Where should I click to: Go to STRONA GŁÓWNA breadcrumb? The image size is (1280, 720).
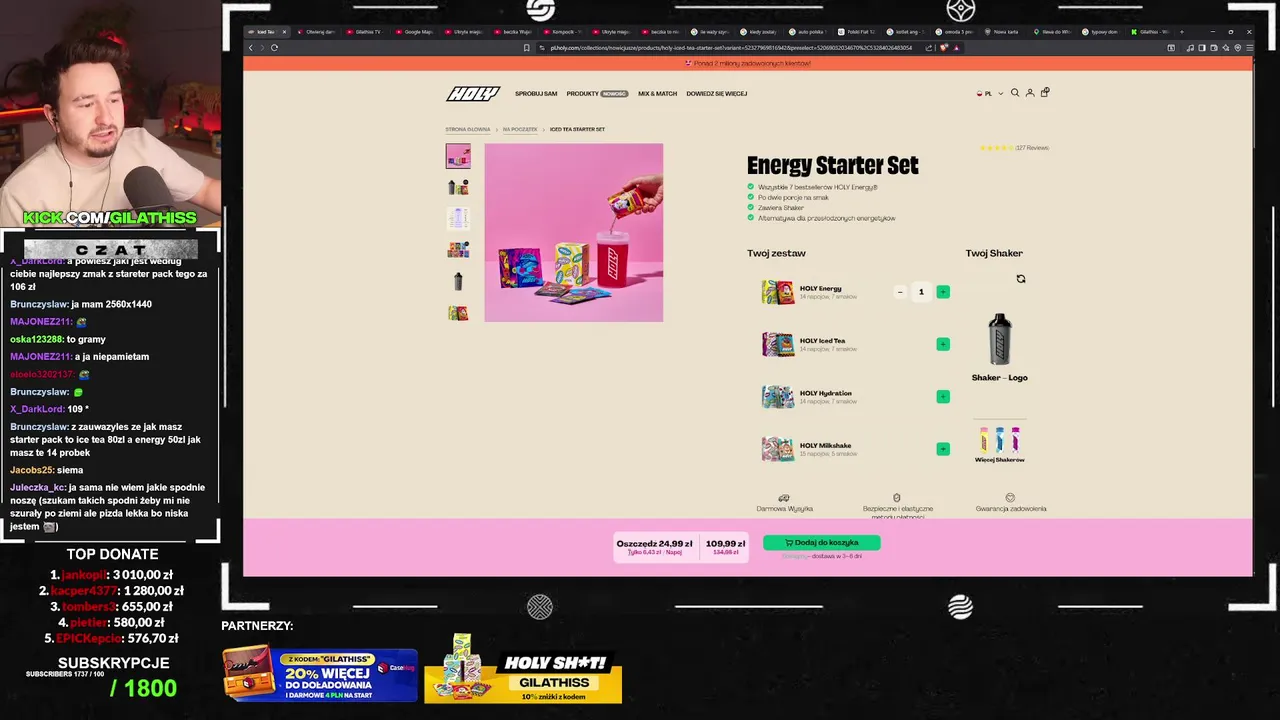tap(468, 129)
